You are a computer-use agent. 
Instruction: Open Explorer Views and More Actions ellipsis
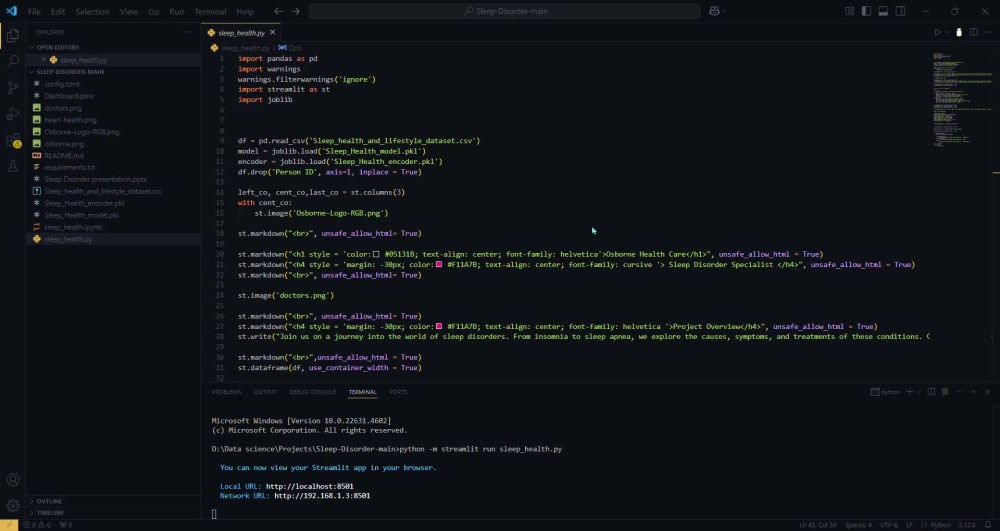coord(188,33)
